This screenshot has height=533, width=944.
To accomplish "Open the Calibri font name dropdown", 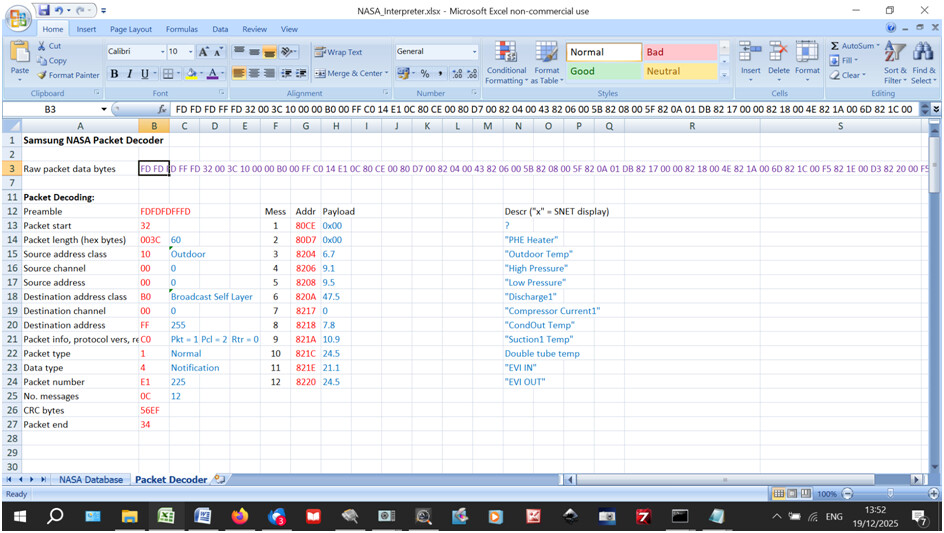I will 162,52.
